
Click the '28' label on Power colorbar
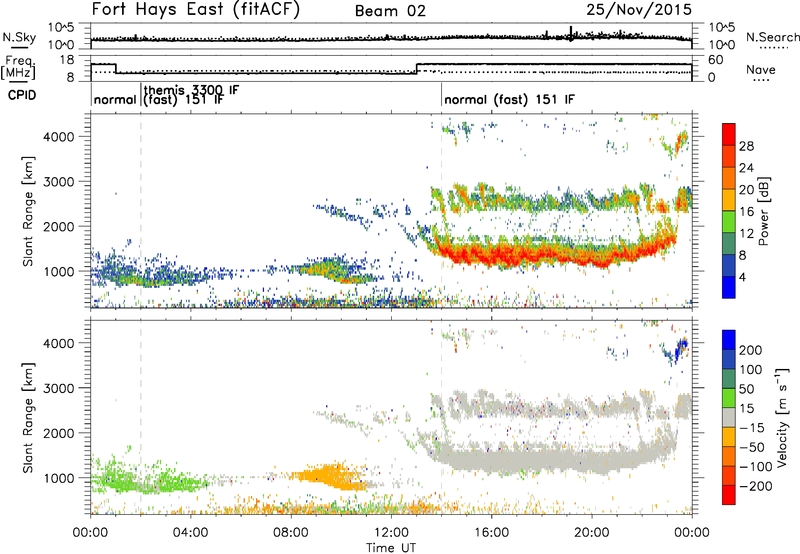pyautogui.click(x=746, y=146)
